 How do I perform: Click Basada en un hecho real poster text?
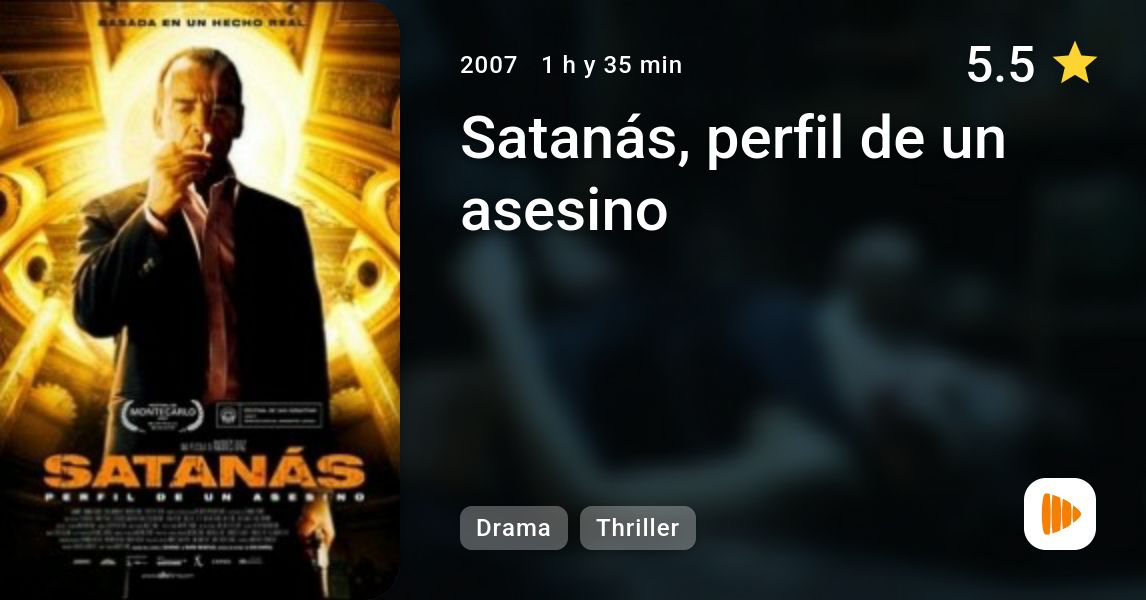tap(202, 23)
